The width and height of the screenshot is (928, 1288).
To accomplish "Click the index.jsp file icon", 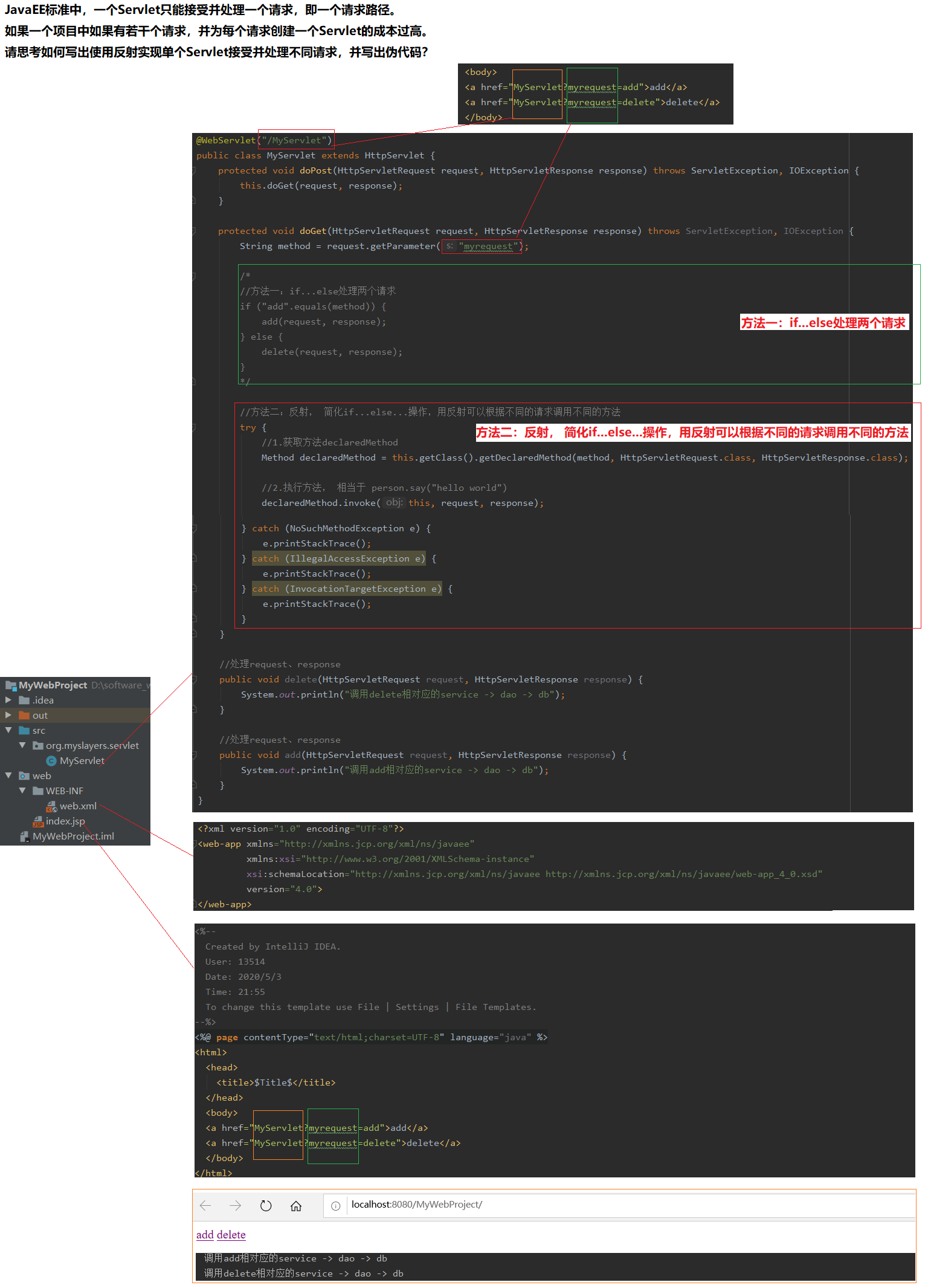I will point(38,821).
